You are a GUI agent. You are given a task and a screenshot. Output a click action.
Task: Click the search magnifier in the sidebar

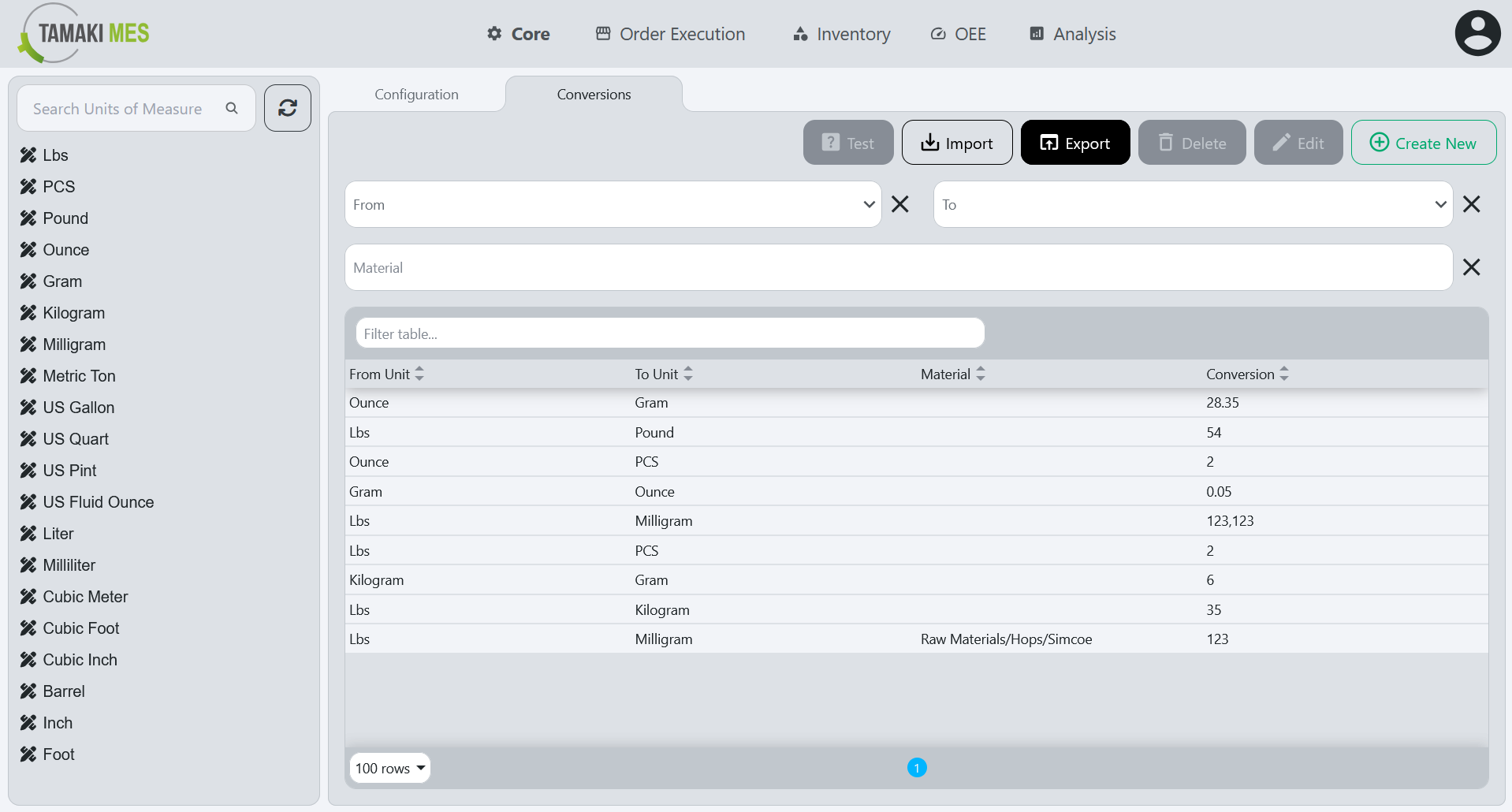[232, 108]
